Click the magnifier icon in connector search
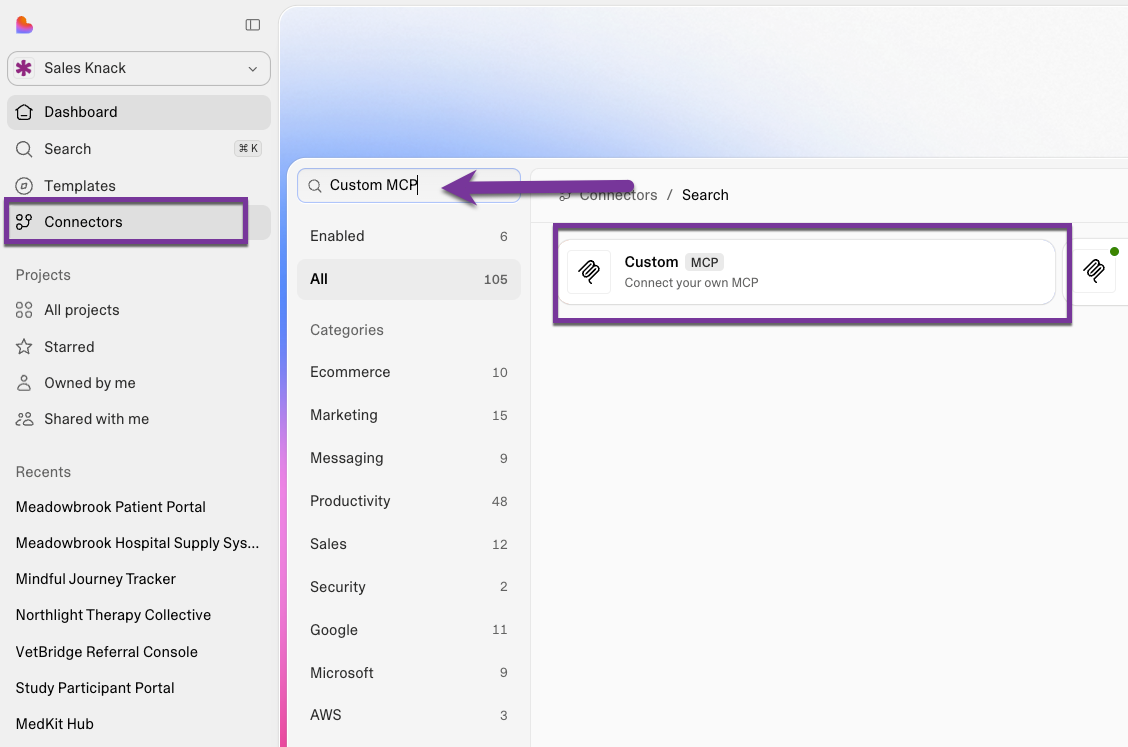This screenshot has width=1128, height=747. 314,186
